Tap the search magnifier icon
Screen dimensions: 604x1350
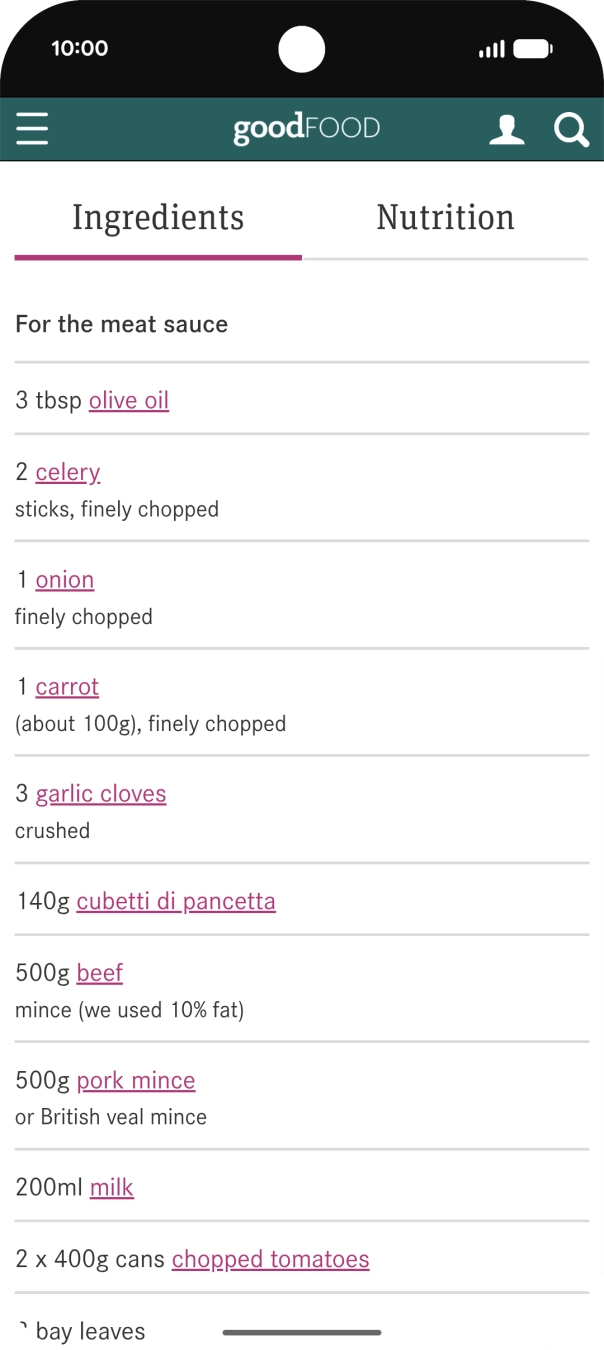[571, 130]
